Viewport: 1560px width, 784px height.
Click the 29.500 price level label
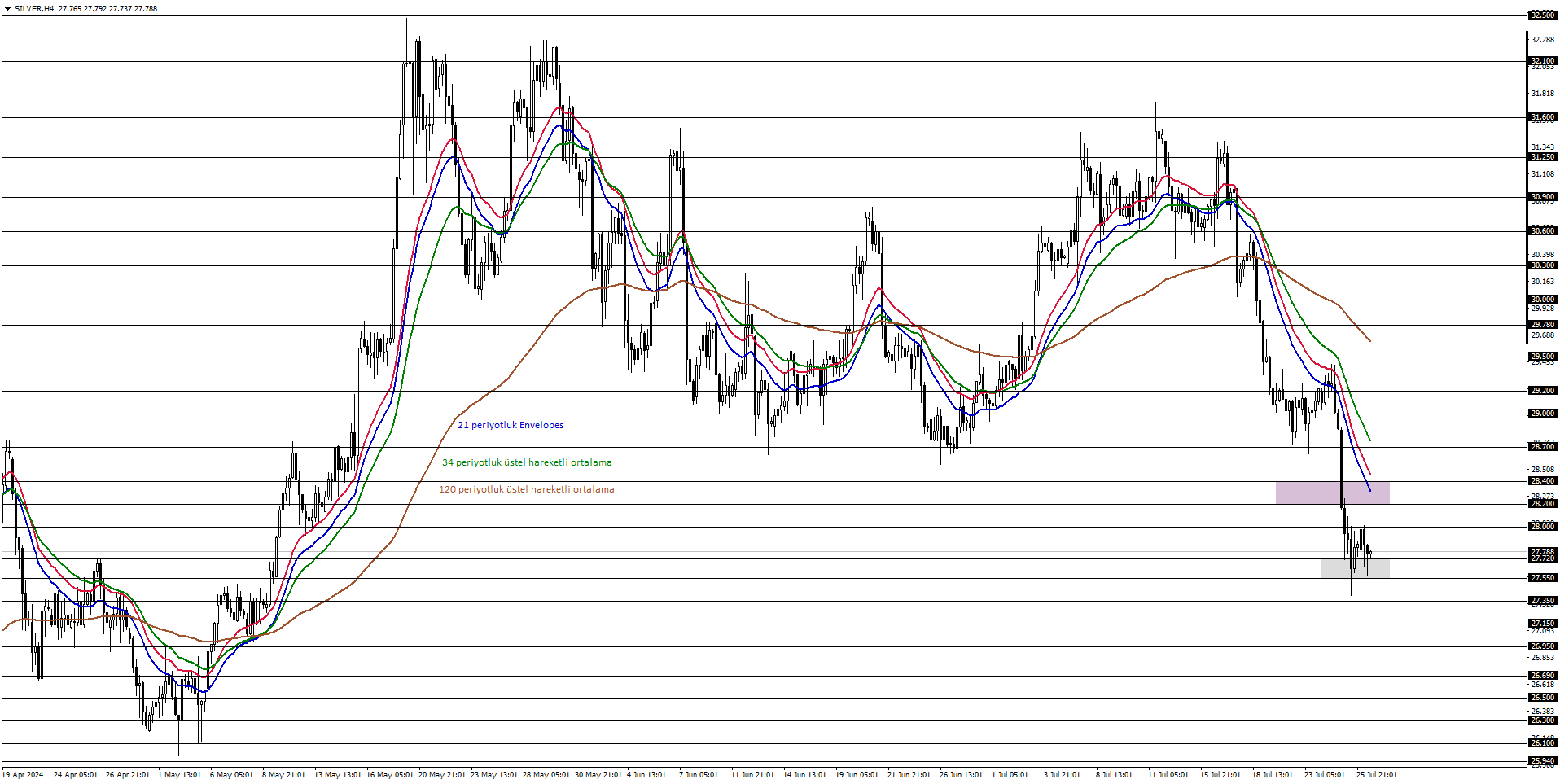tap(1543, 357)
